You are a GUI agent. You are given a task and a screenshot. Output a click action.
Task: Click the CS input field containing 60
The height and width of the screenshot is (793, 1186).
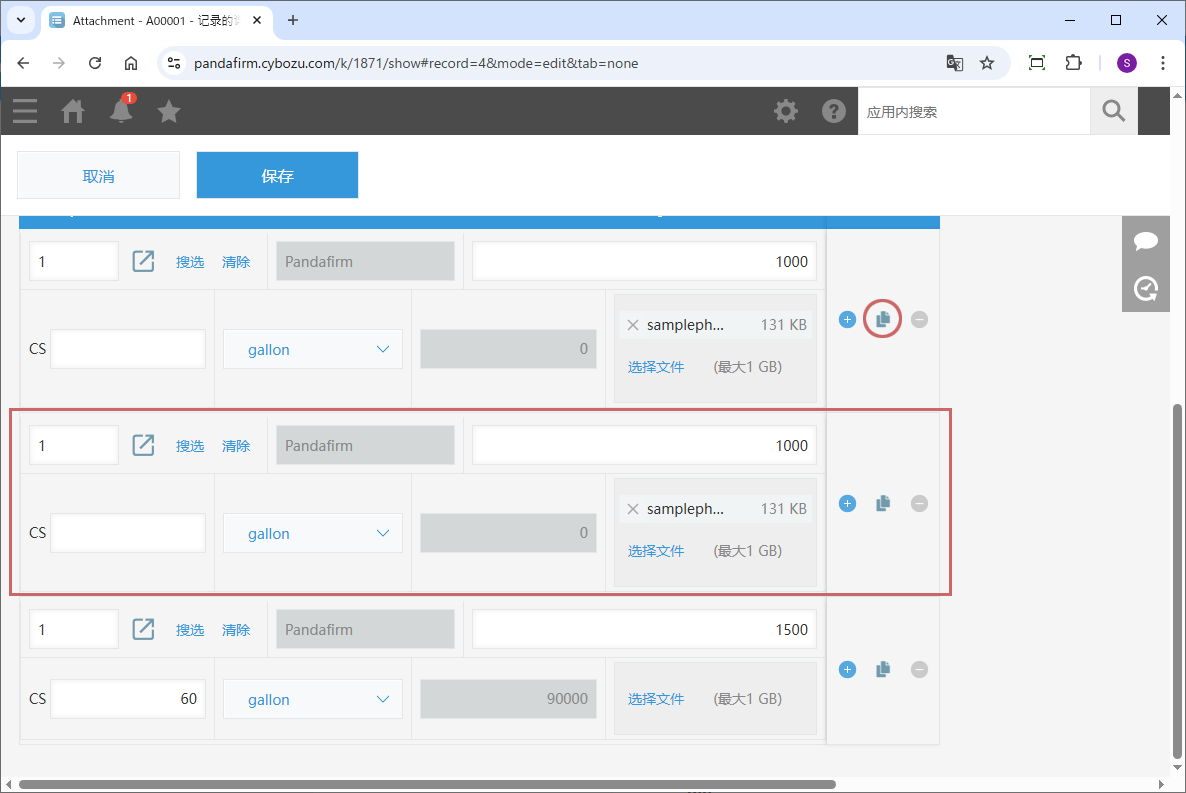(x=128, y=700)
